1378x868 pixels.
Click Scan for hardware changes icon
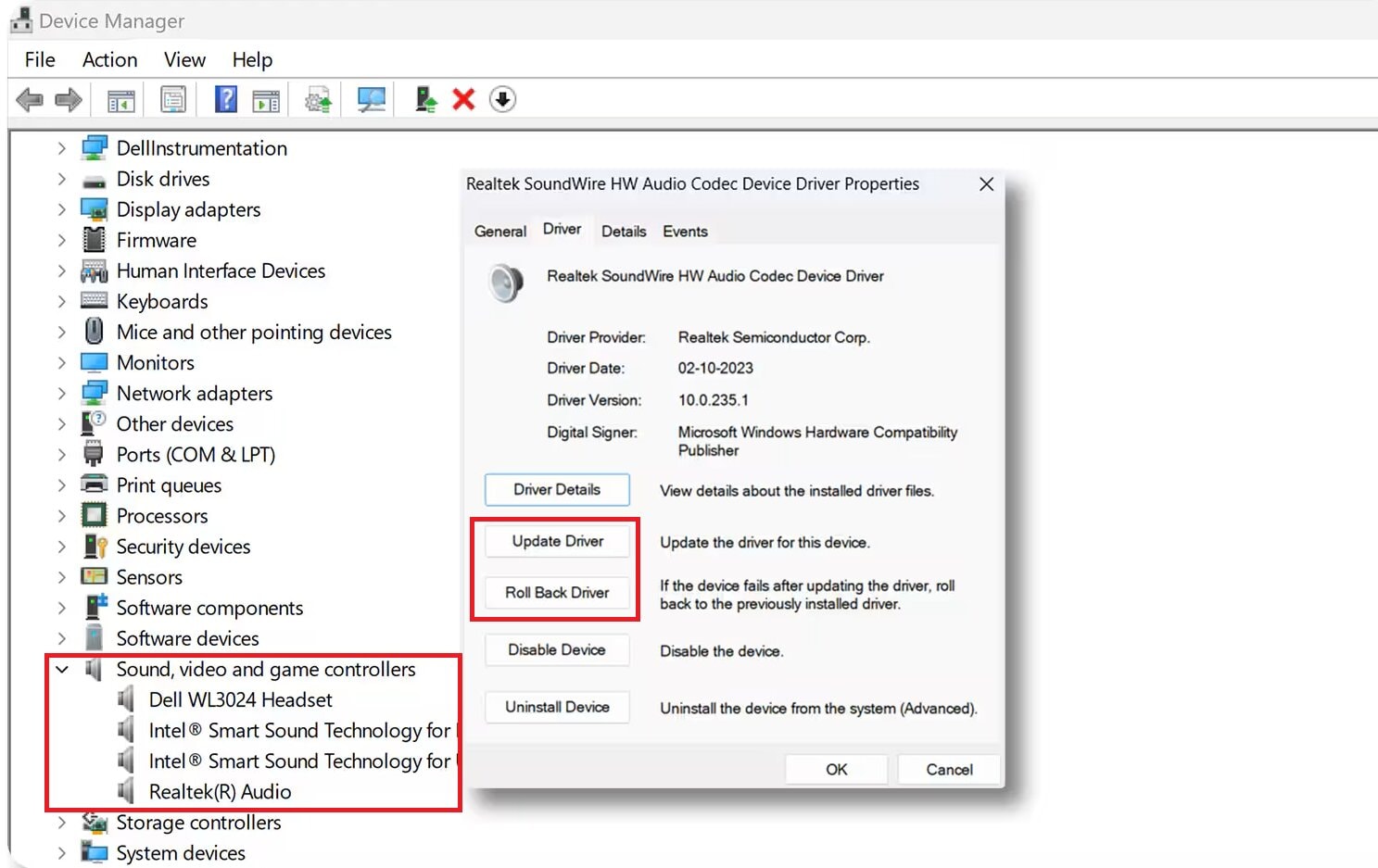372,99
